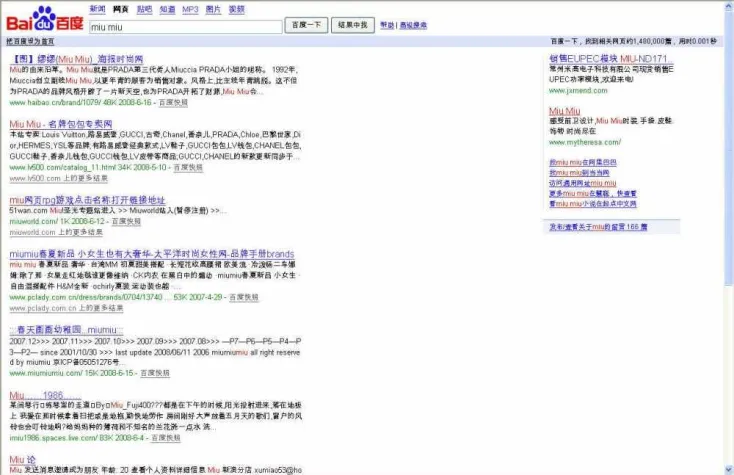
Task: Click the vertical scrollbar on the right
Action: (x=727, y=240)
